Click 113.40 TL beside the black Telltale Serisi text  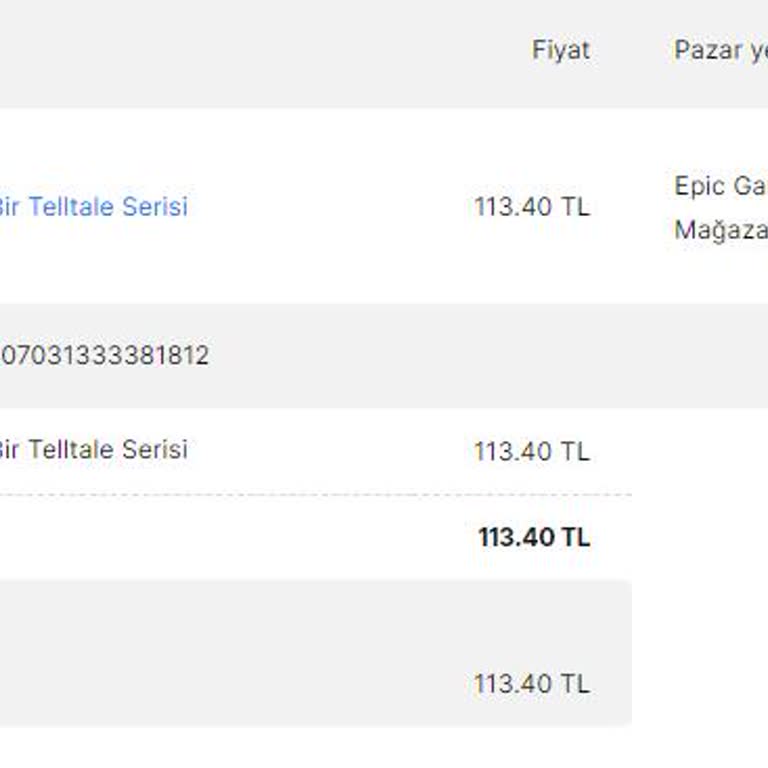point(532,451)
